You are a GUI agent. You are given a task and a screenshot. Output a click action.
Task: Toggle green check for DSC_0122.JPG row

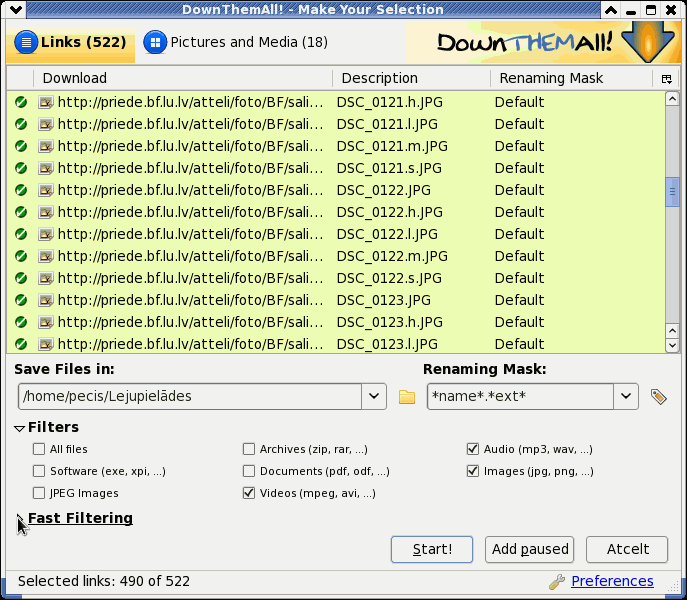pos(21,190)
